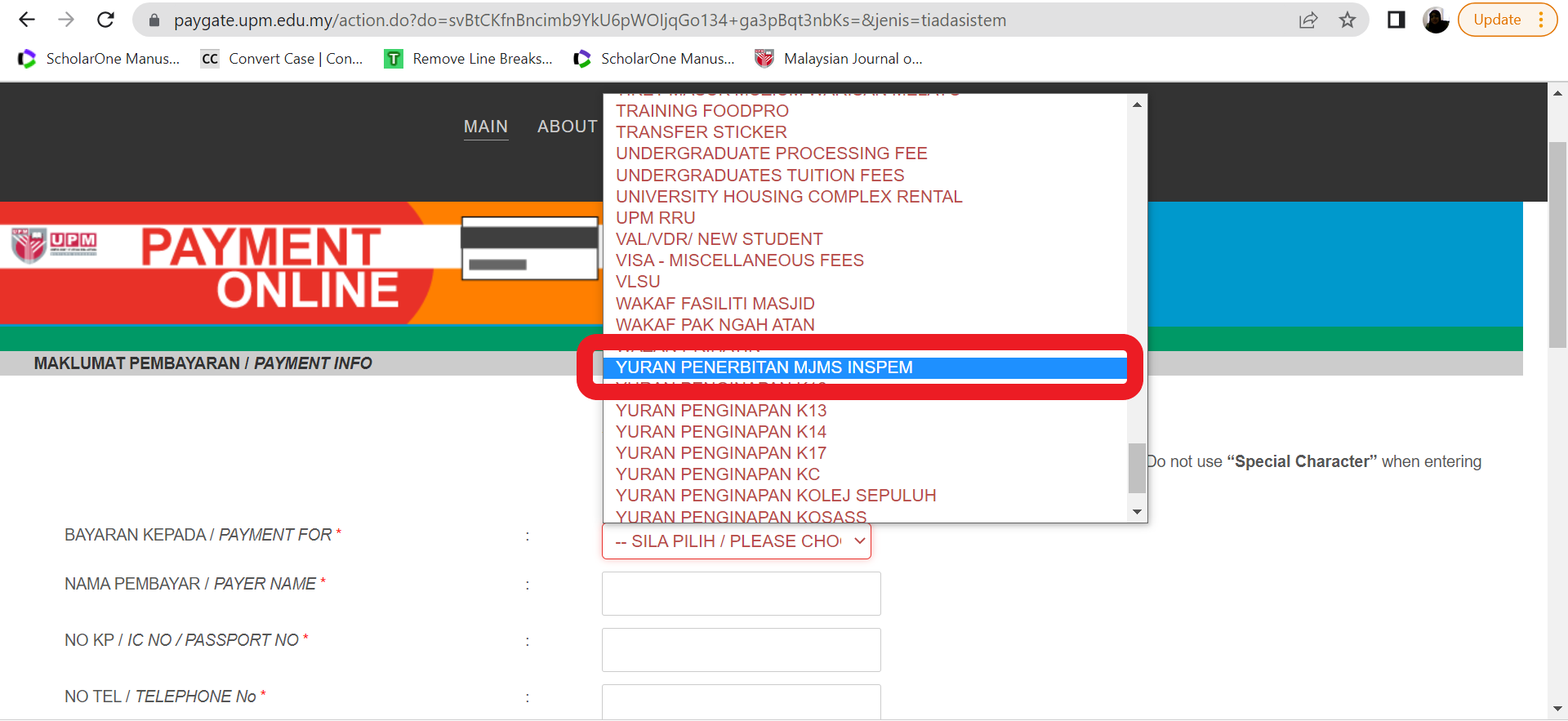The image size is (1568, 721).
Task: Open Convert Case bookmark
Action: tap(283, 59)
